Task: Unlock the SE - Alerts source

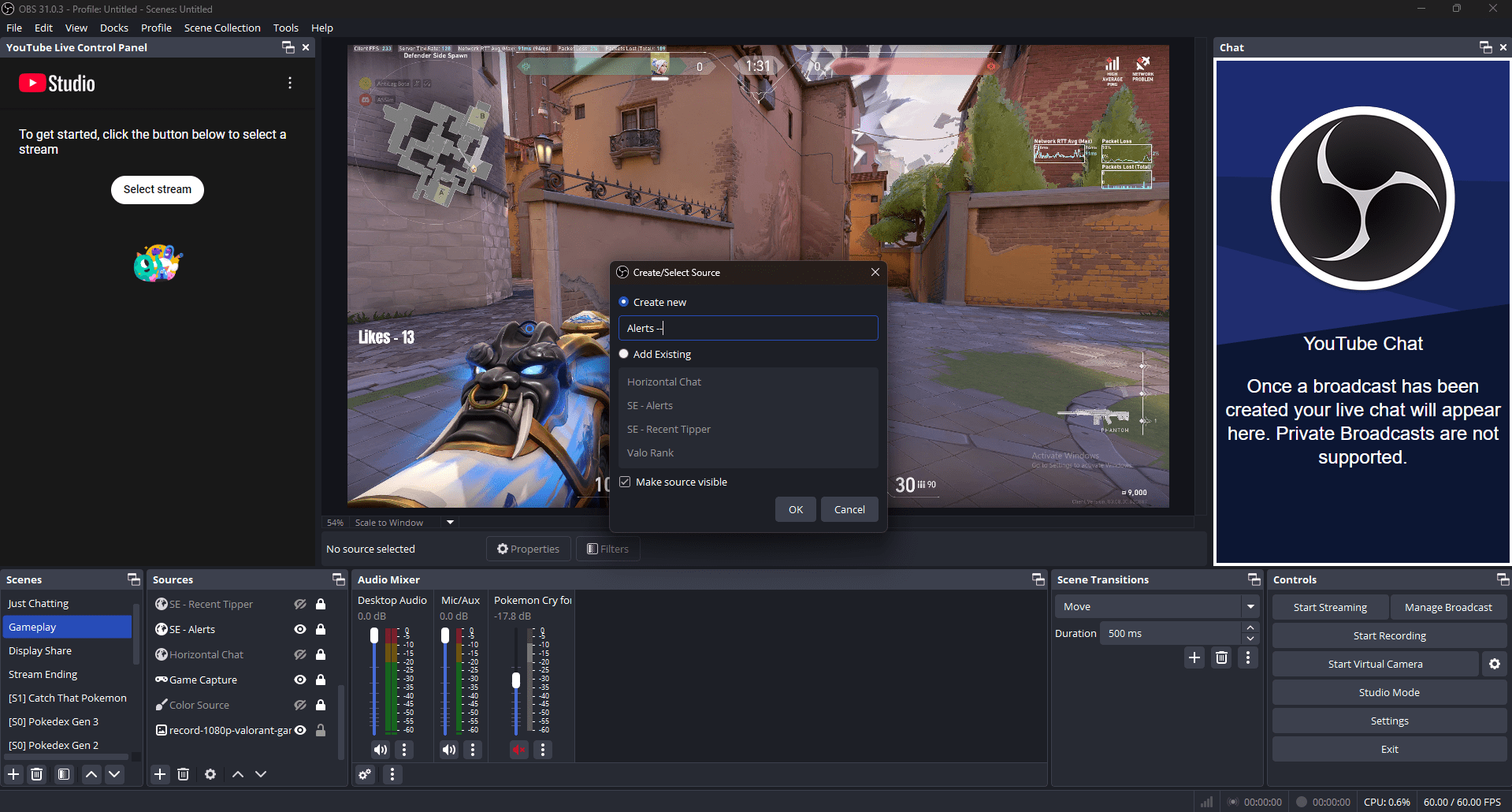Action: coord(321,629)
